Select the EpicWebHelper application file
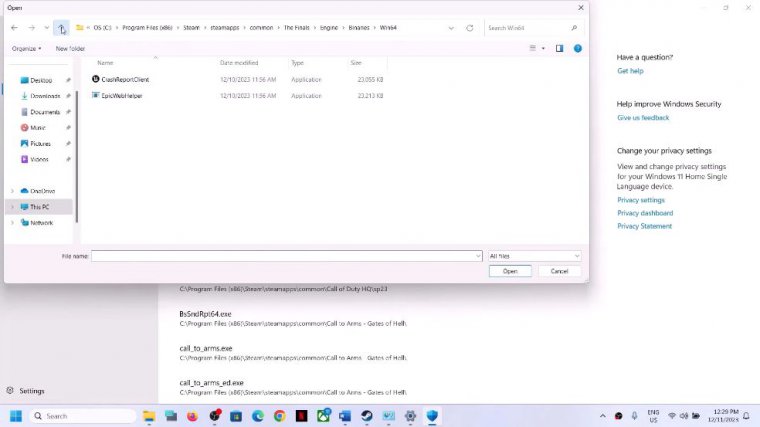The width and height of the screenshot is (760, 427). pyautogui.click(x=123, y=96)
